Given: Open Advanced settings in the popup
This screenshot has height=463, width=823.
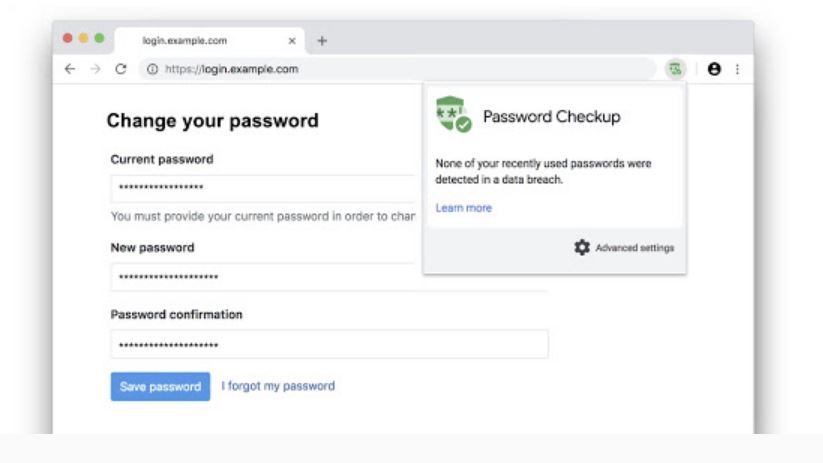Looking at the screenshot, I should 634,248.
